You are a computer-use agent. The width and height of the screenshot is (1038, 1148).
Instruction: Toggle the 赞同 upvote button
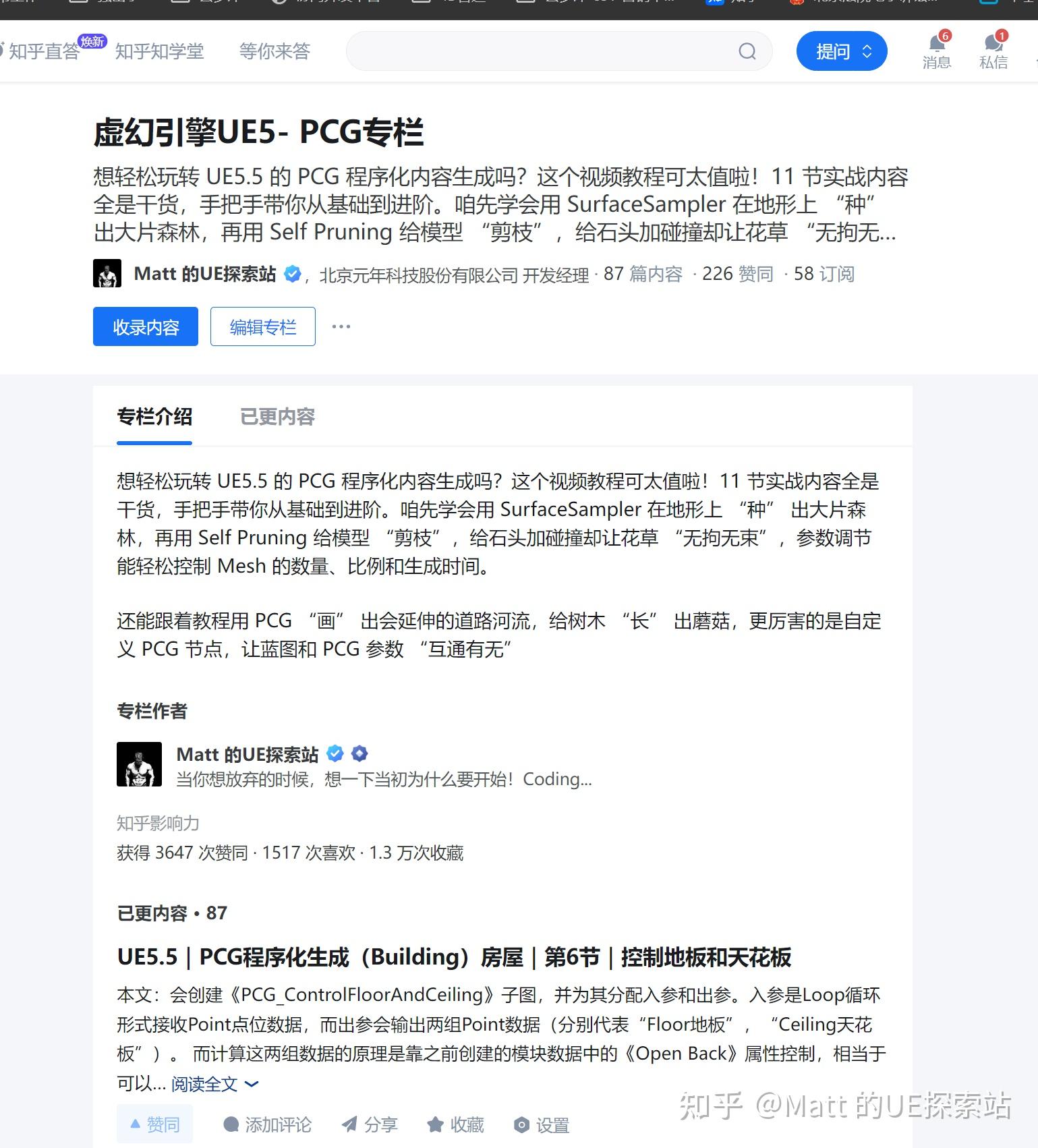155,1124
